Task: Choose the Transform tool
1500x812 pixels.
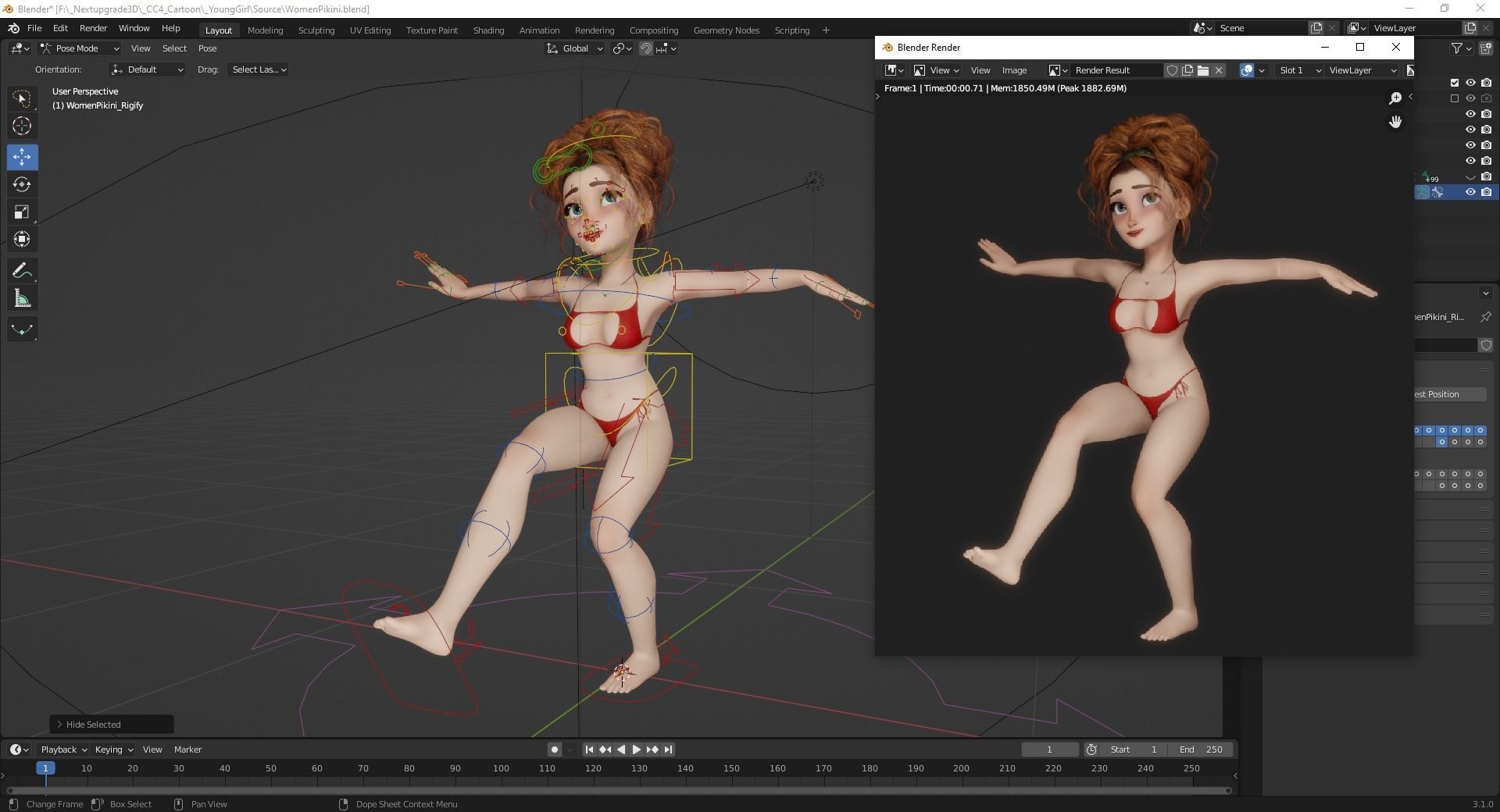Action: point(22,239)
